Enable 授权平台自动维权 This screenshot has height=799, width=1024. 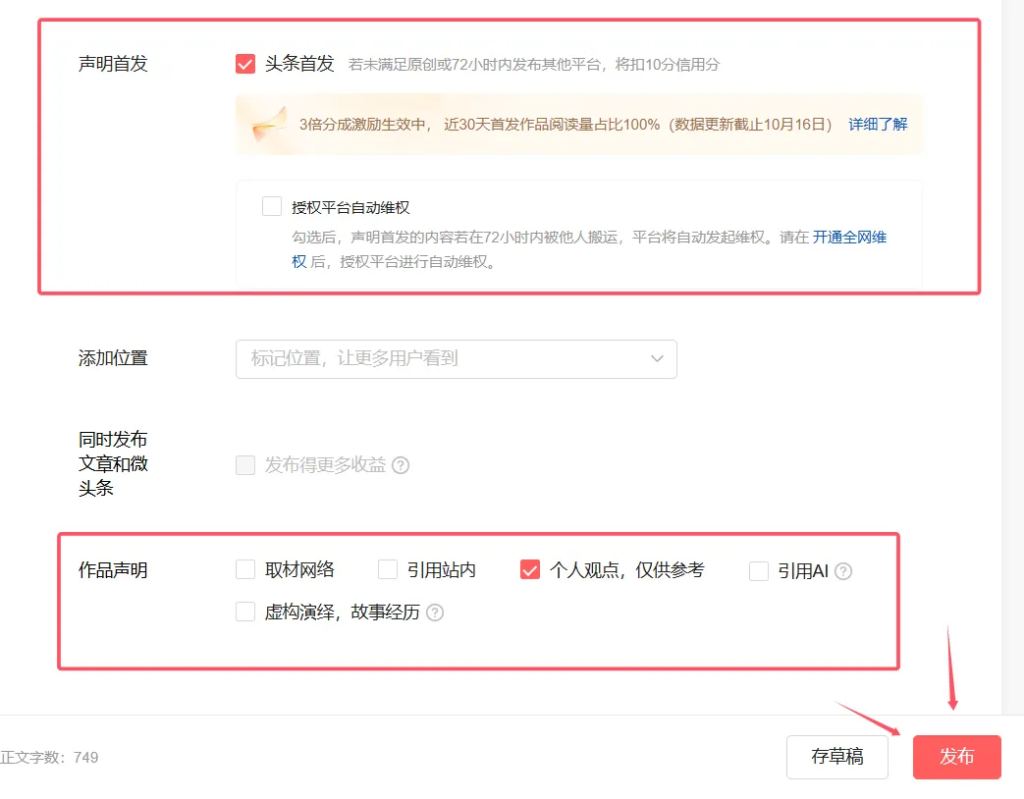pos(271,206)
